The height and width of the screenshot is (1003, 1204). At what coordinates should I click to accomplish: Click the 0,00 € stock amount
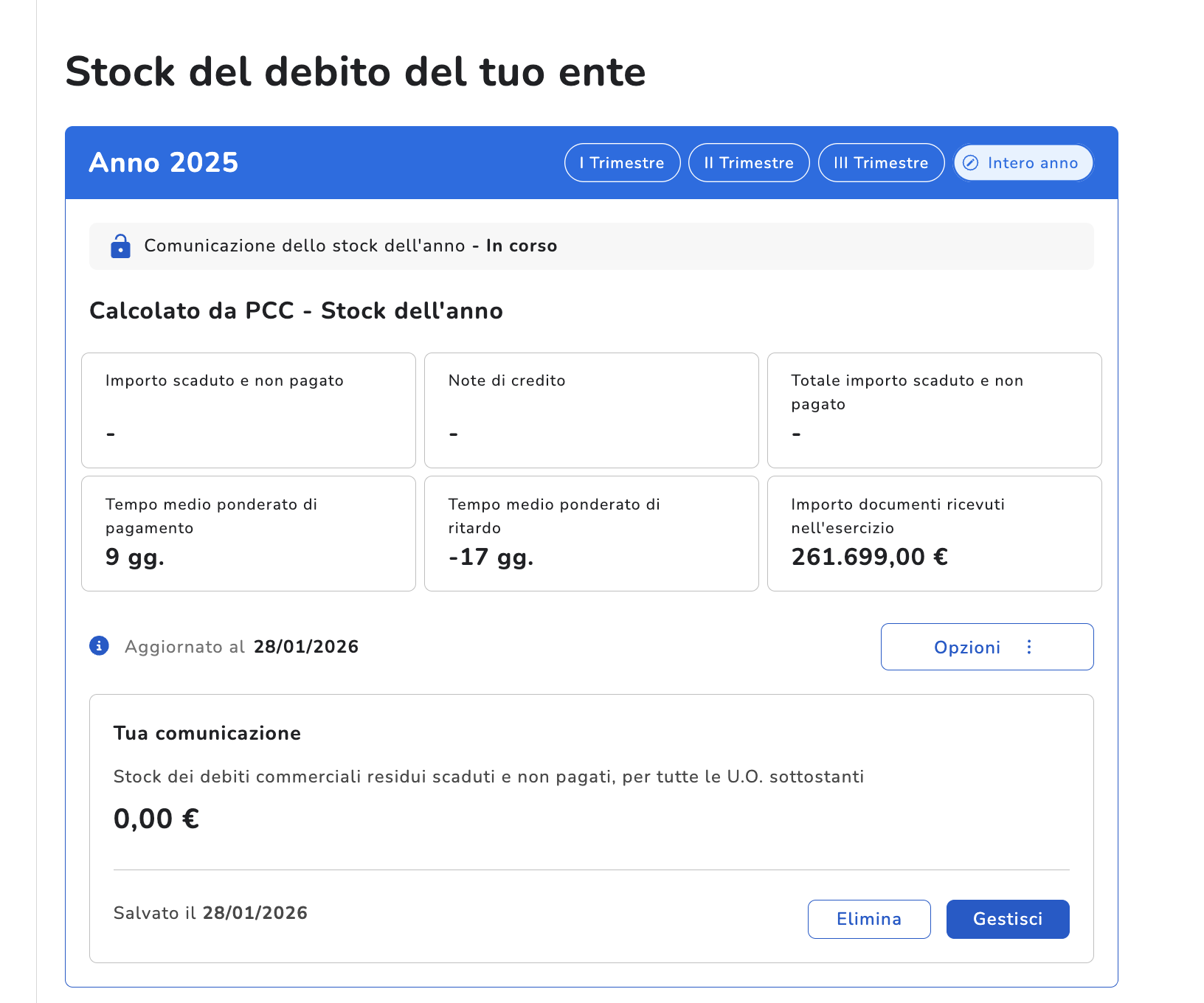(156, 819)
